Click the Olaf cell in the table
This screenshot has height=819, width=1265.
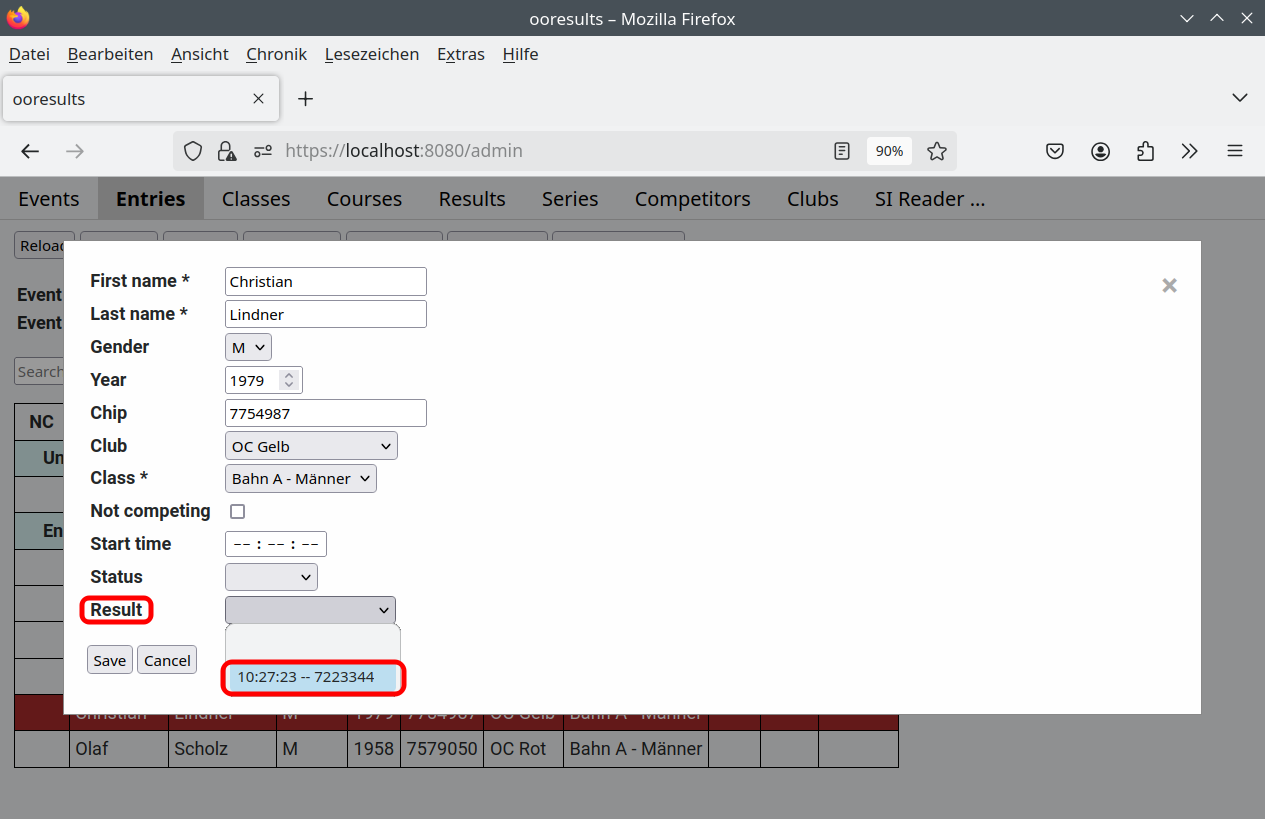tap(119, 749)
